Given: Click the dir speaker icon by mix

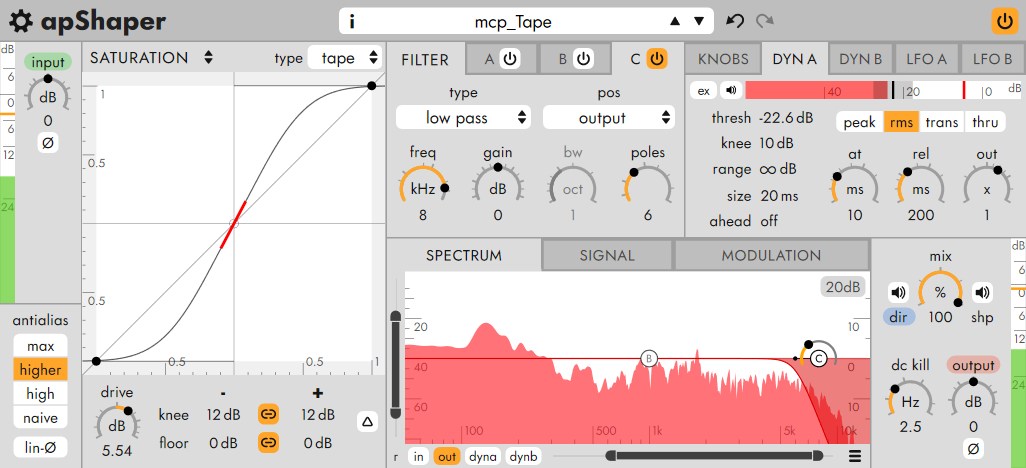Looking at the screenshot, I should 898,293.
